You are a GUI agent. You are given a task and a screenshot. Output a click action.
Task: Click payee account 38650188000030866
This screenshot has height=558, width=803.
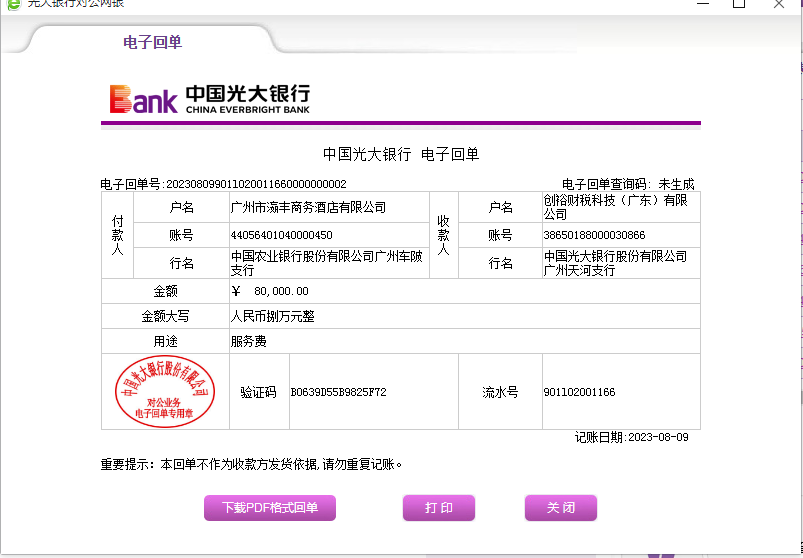595,235
